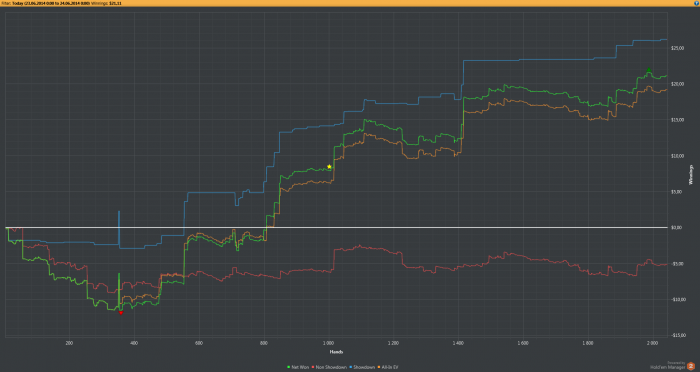This screenshot has width=700, height=372.
Task: Click the 2 000 hands x-axis label
Action: point(653,343)
